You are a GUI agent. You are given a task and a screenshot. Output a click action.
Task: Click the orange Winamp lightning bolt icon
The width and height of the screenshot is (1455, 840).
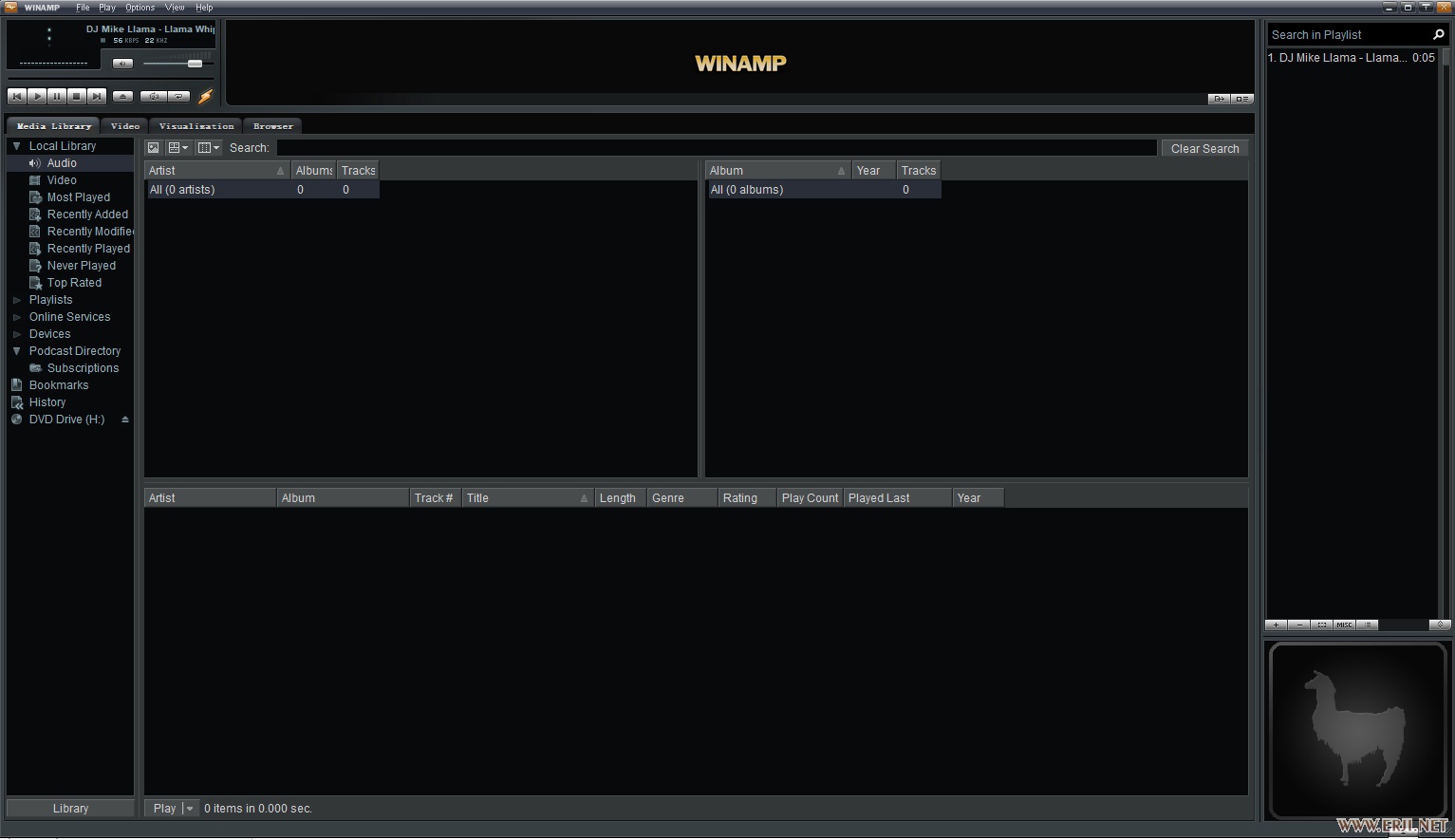coord(205,96)
